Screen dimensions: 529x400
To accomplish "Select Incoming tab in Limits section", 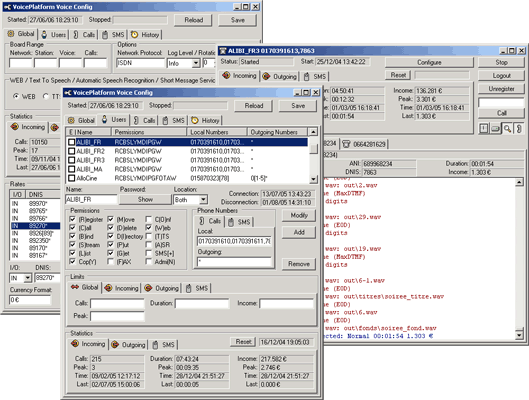I will point(121,288).
